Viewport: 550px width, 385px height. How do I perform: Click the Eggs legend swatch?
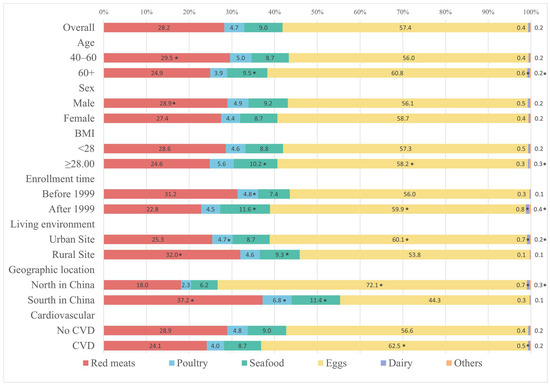pos(320,363)
